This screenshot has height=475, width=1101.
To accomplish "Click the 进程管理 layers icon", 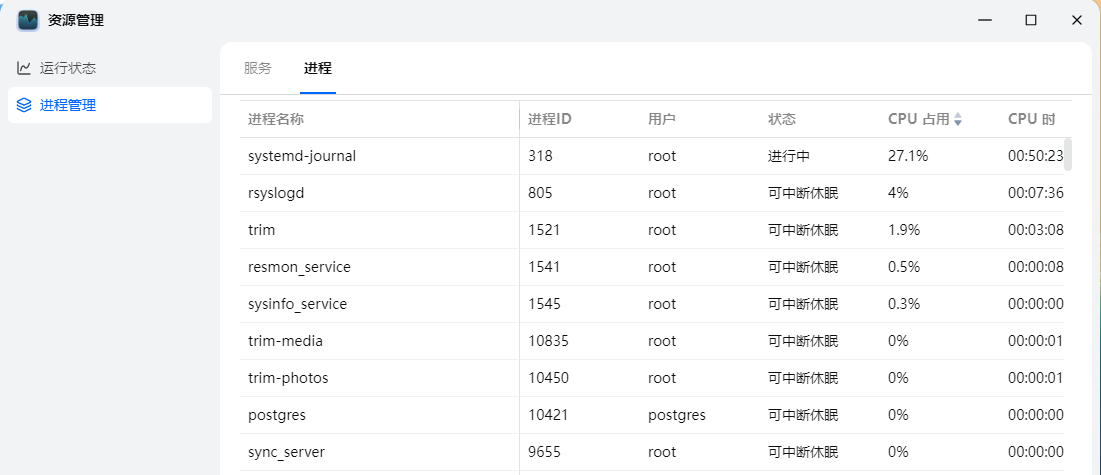I will pos(24,105).
